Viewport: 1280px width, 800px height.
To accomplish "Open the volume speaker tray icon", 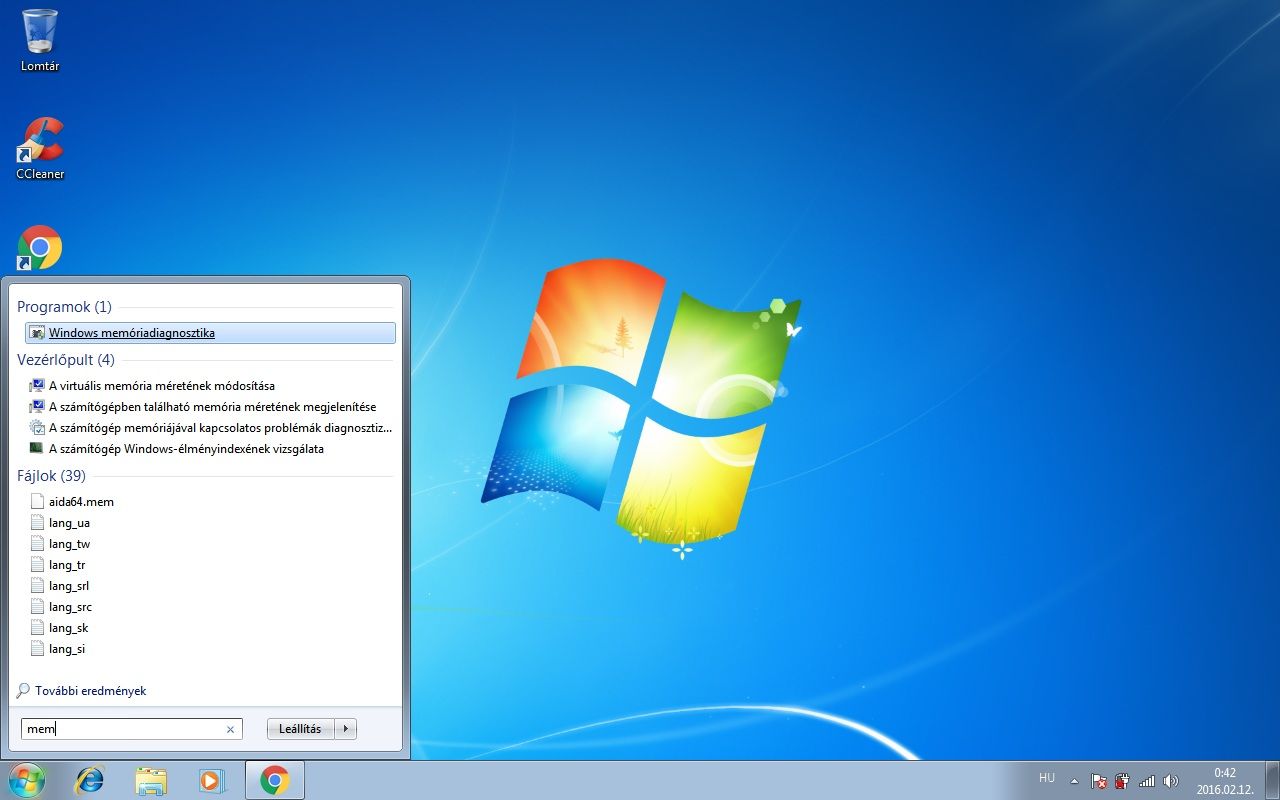I will coord(1170,781).
